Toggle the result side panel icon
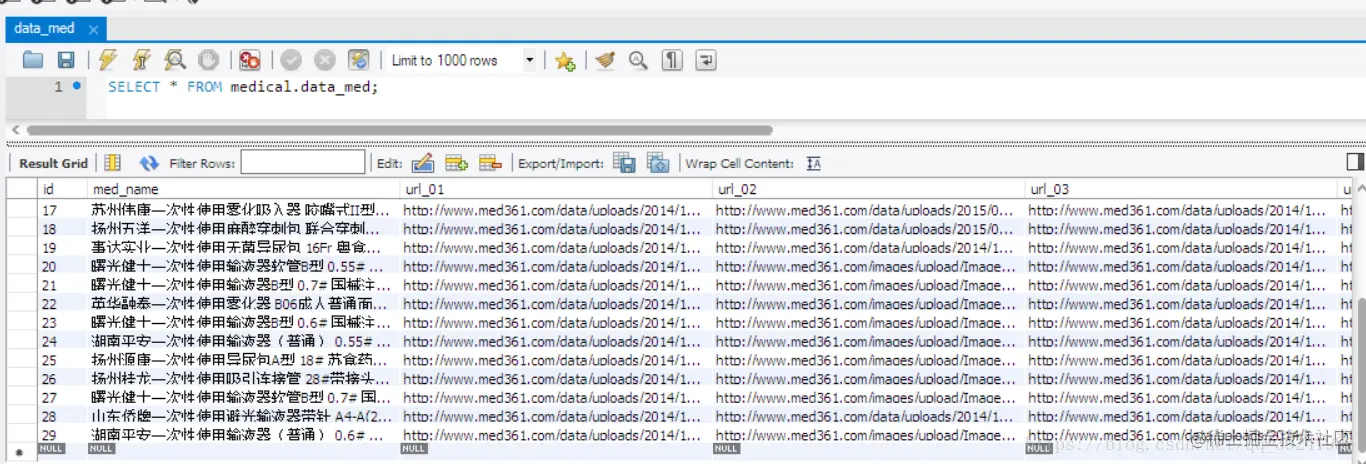This screenshot has width=1366, height=464. (x=1355, y=162)
